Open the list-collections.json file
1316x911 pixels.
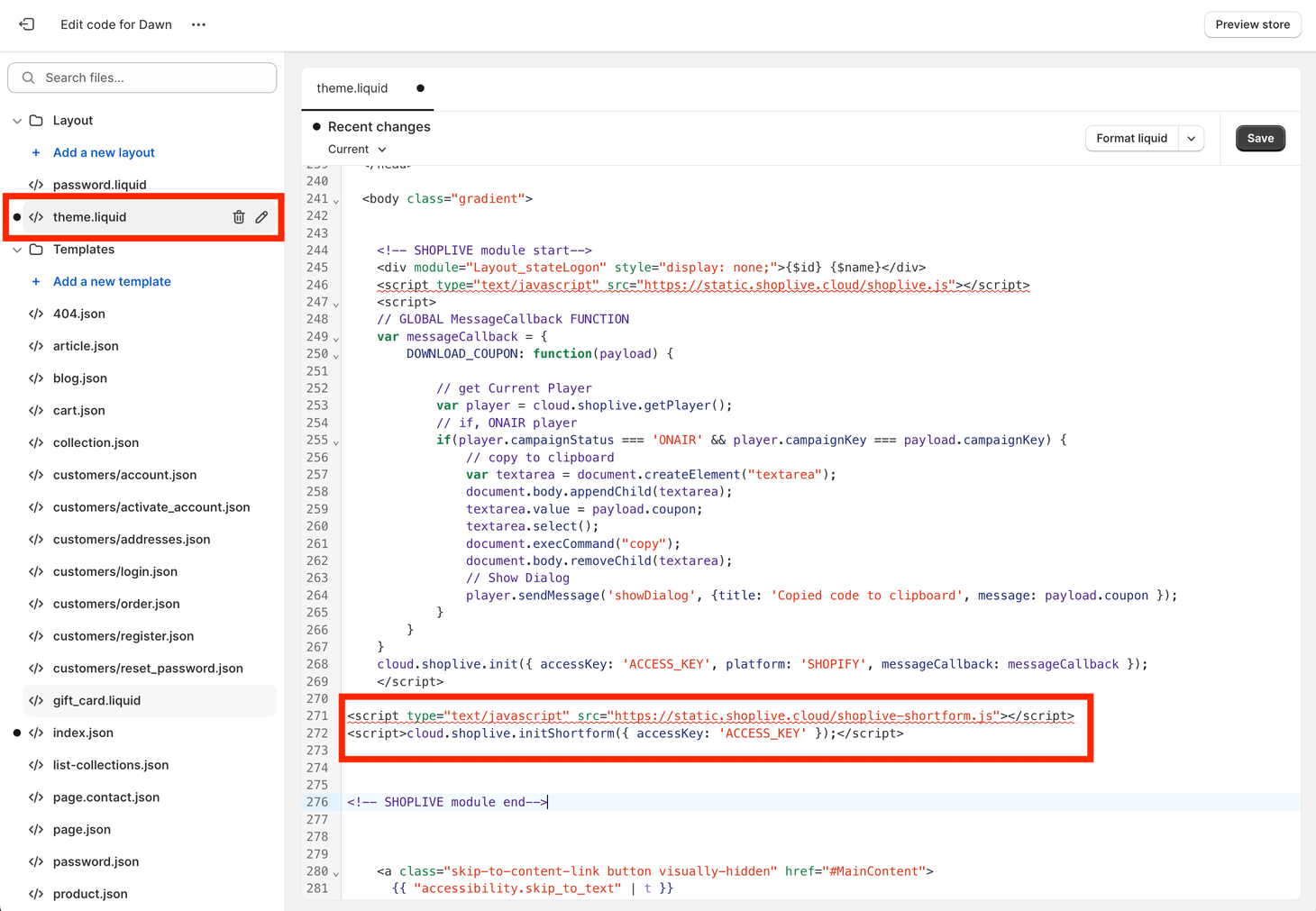click(111, 765)
